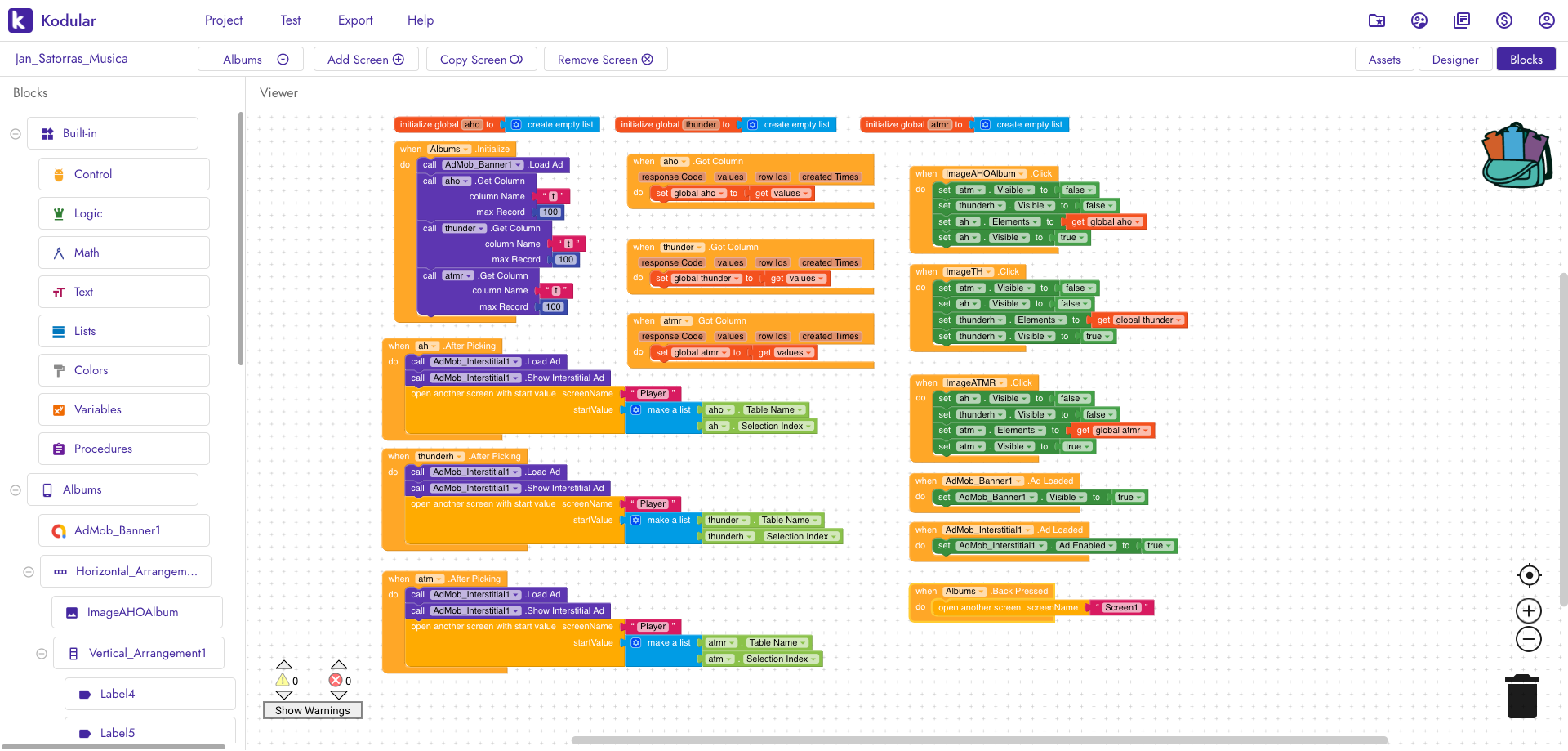Center the workspace with the crosshair icon

point(1529,575)
